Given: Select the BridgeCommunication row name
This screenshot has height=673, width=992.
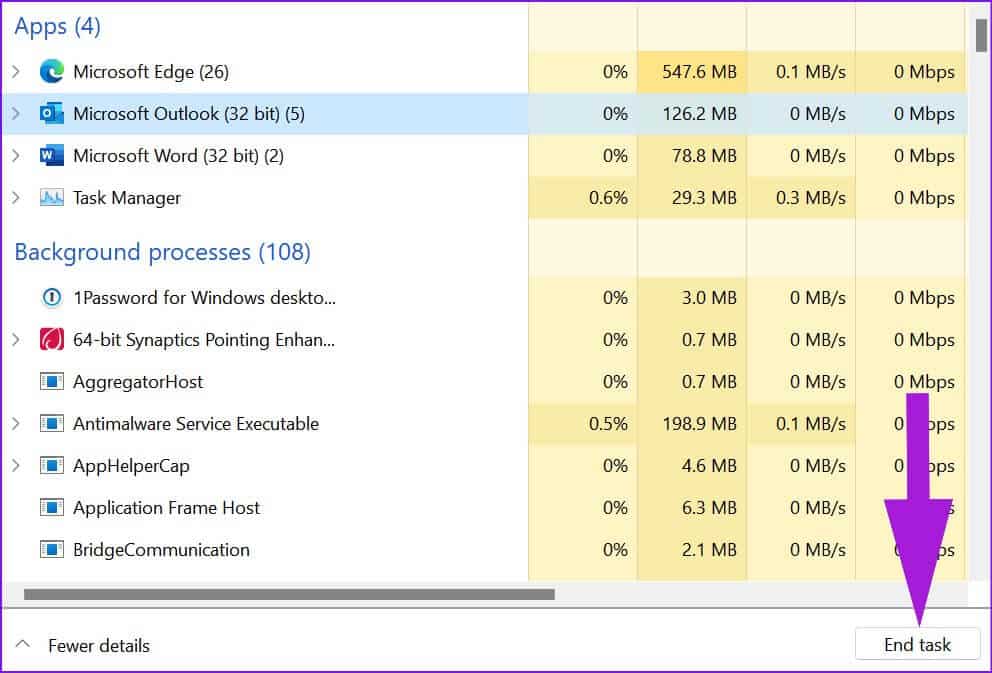Looking at the screenshot, I should click(161, 550).
